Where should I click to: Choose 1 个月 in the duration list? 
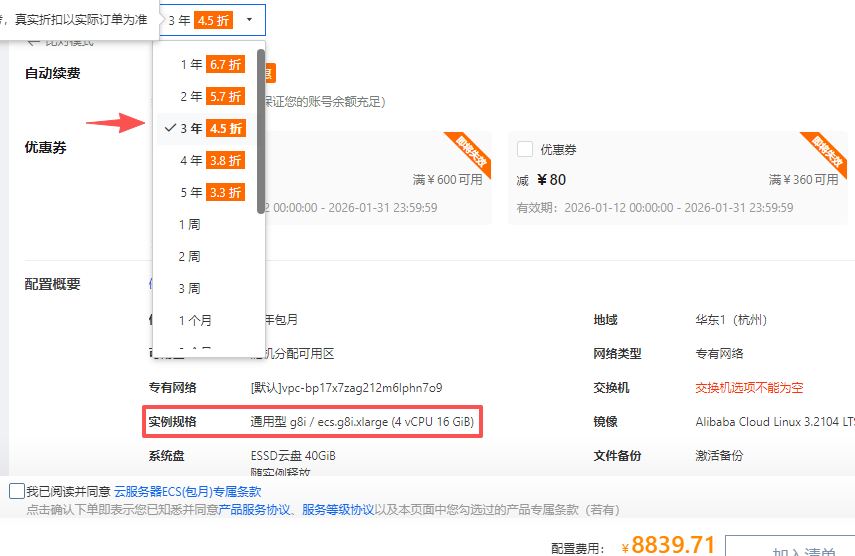[195, 321]
